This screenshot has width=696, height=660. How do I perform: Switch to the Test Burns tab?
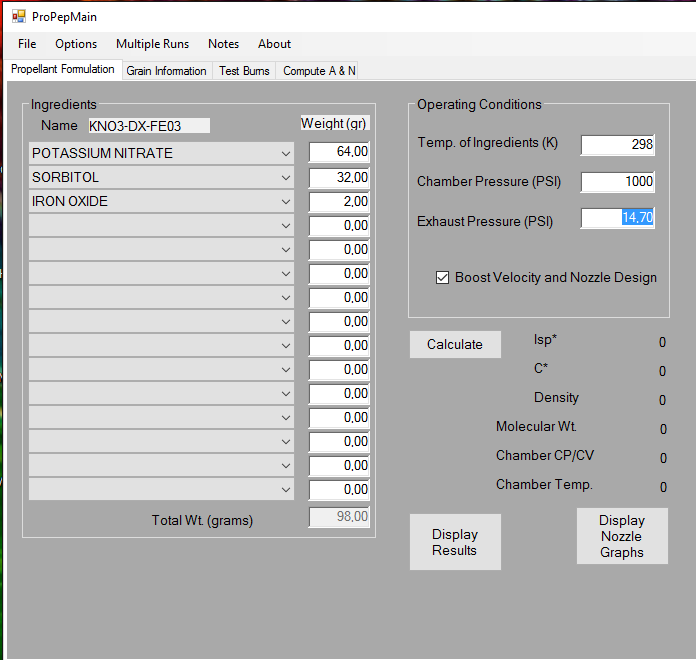(244, 71)
